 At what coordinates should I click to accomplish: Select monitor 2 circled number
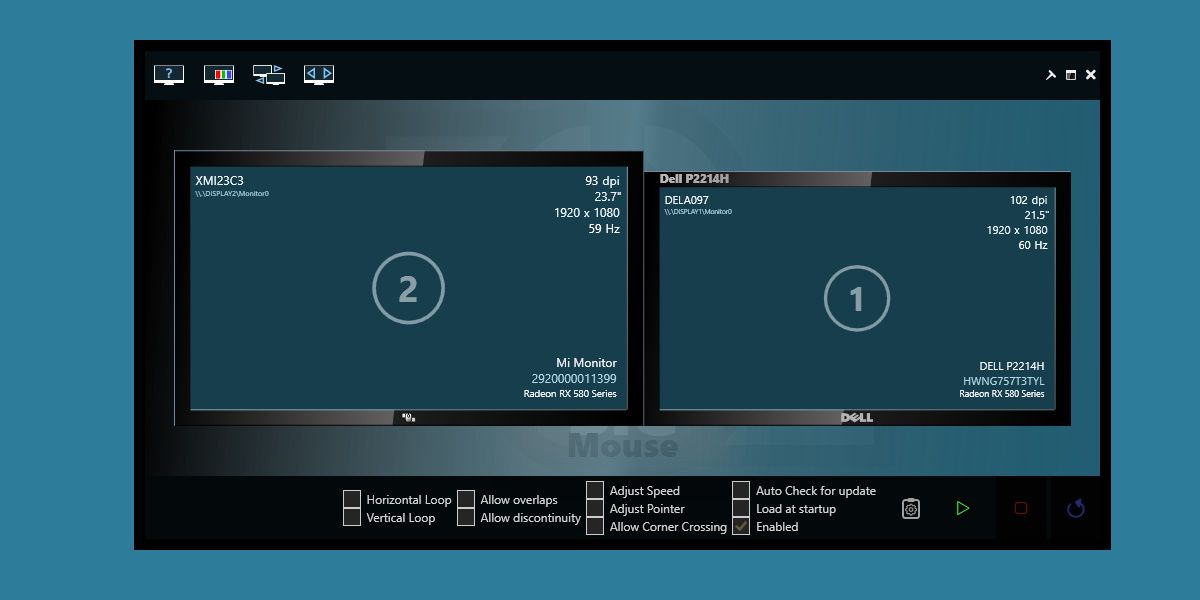click(408, 289)
